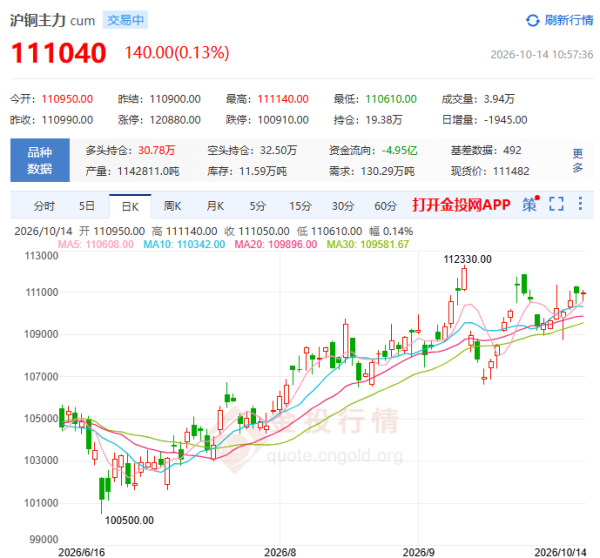Click the 99000 y-axis label
The width and height of the screenshot is (600, 558).
click(44, 539)
